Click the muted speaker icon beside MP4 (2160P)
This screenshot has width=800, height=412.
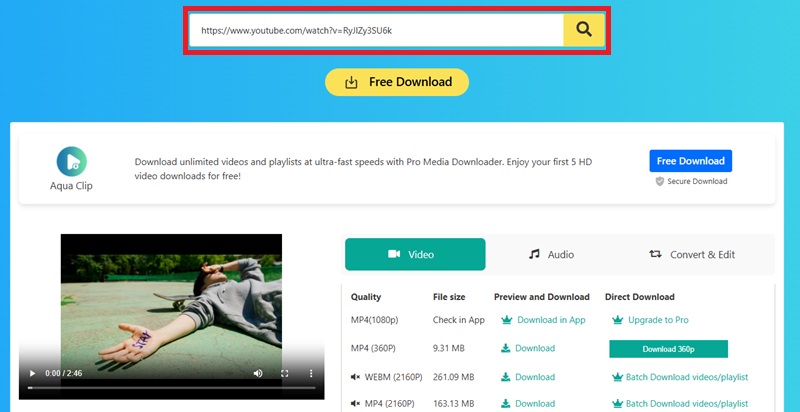coord(356,404)
